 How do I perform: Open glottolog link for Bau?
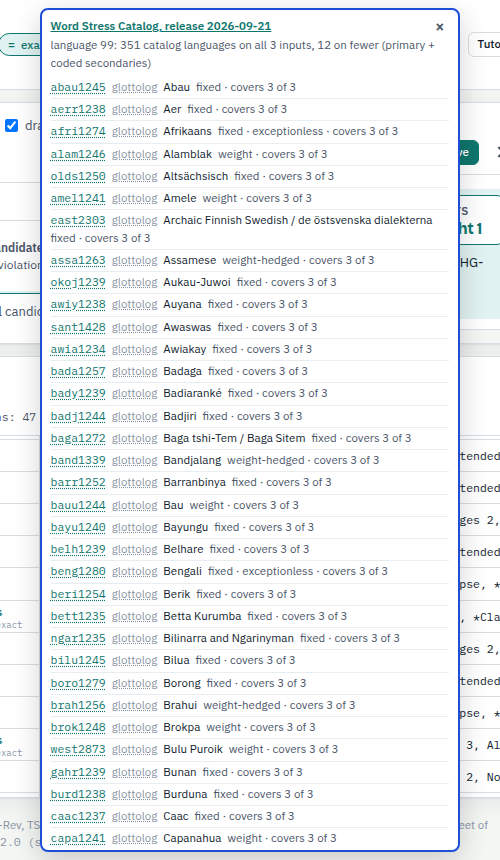tap(135, 505)
